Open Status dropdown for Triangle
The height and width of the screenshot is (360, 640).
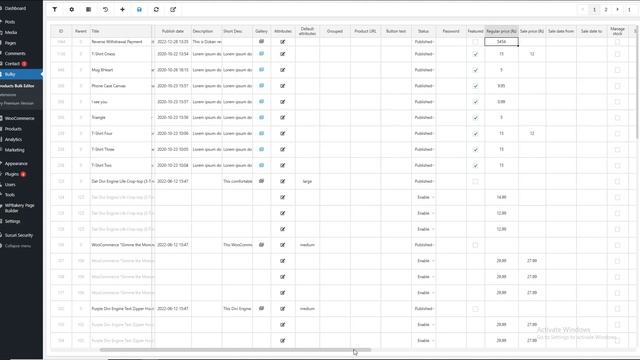coord(424,118)
